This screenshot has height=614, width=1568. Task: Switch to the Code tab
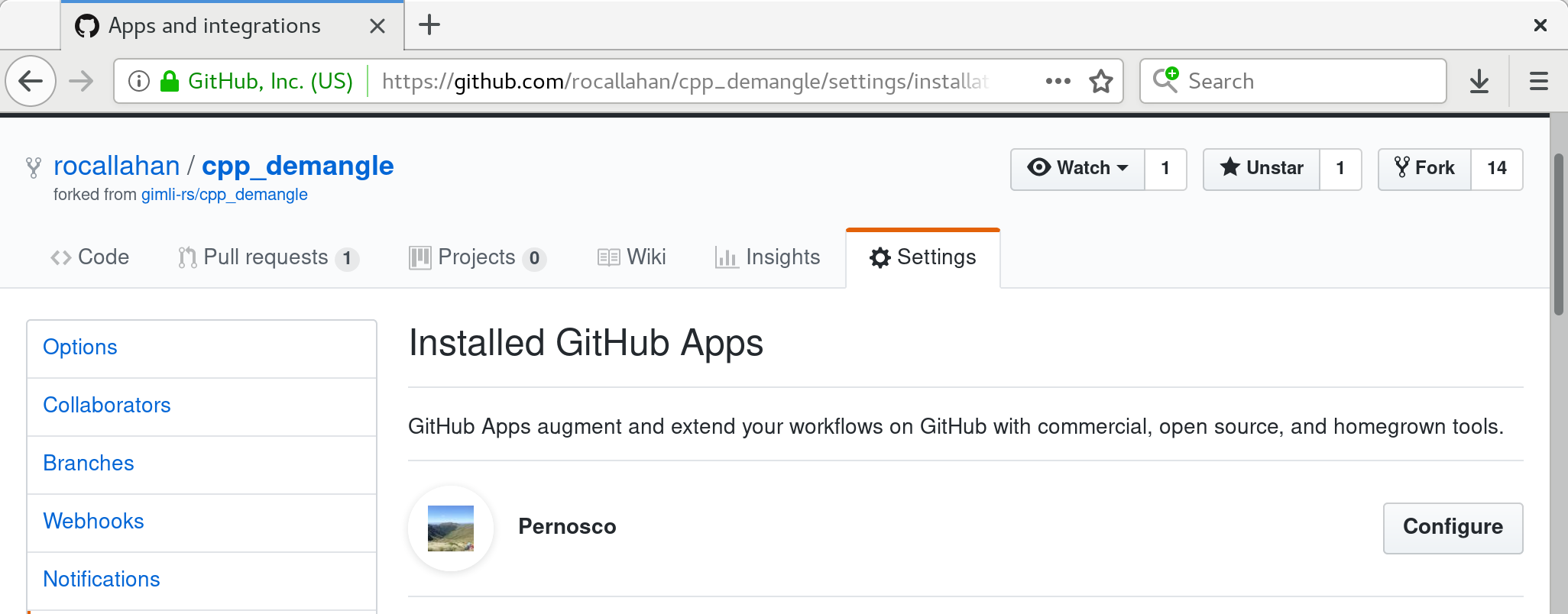pos(89,257)
